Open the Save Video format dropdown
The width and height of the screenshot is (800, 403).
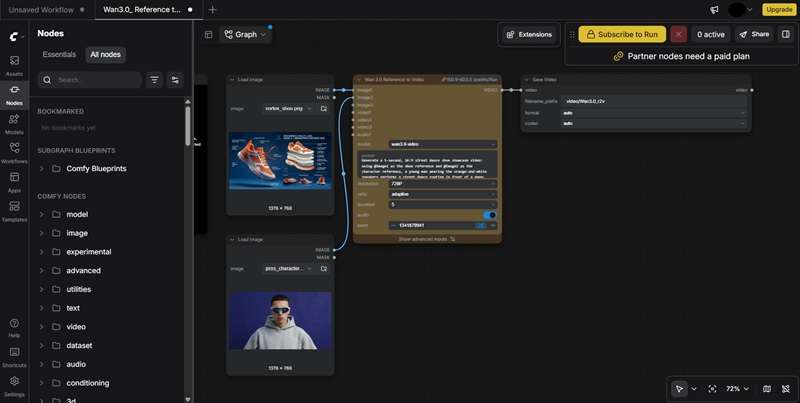tap(654, 113)
